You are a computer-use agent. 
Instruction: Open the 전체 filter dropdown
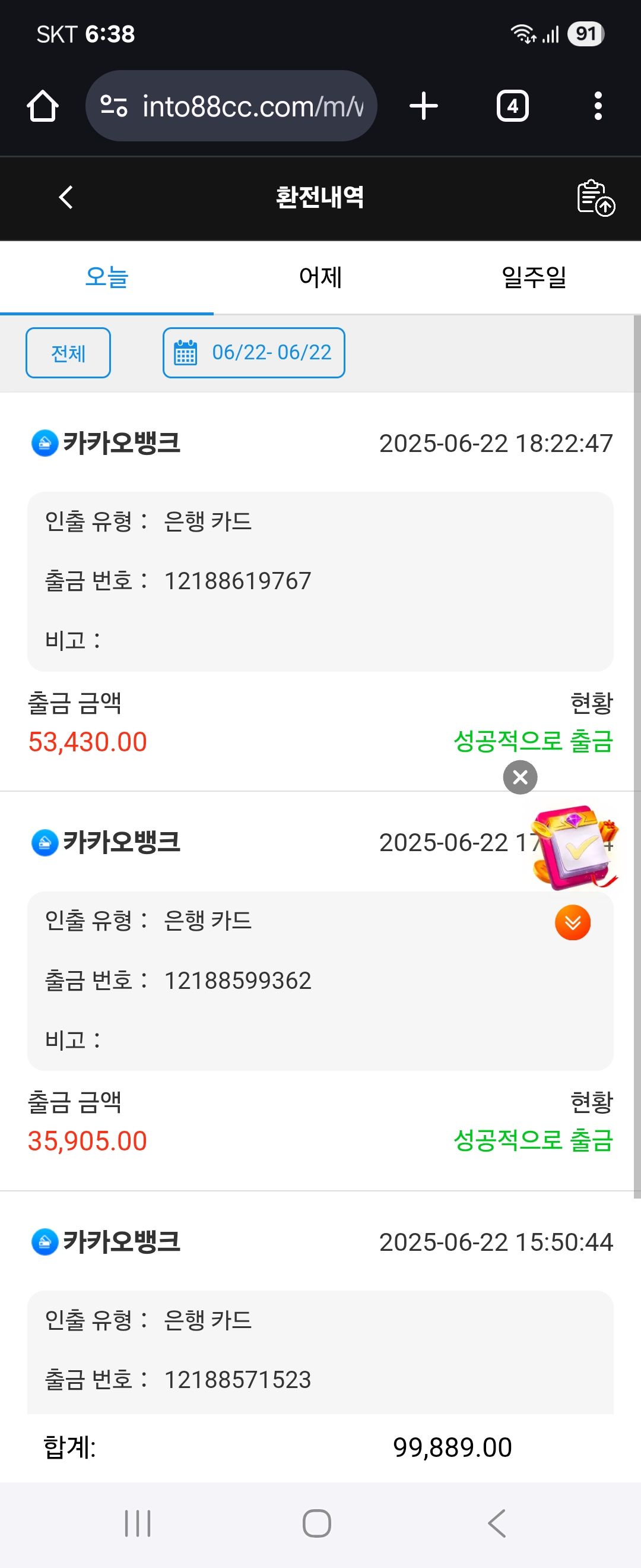tap(68, 353)
